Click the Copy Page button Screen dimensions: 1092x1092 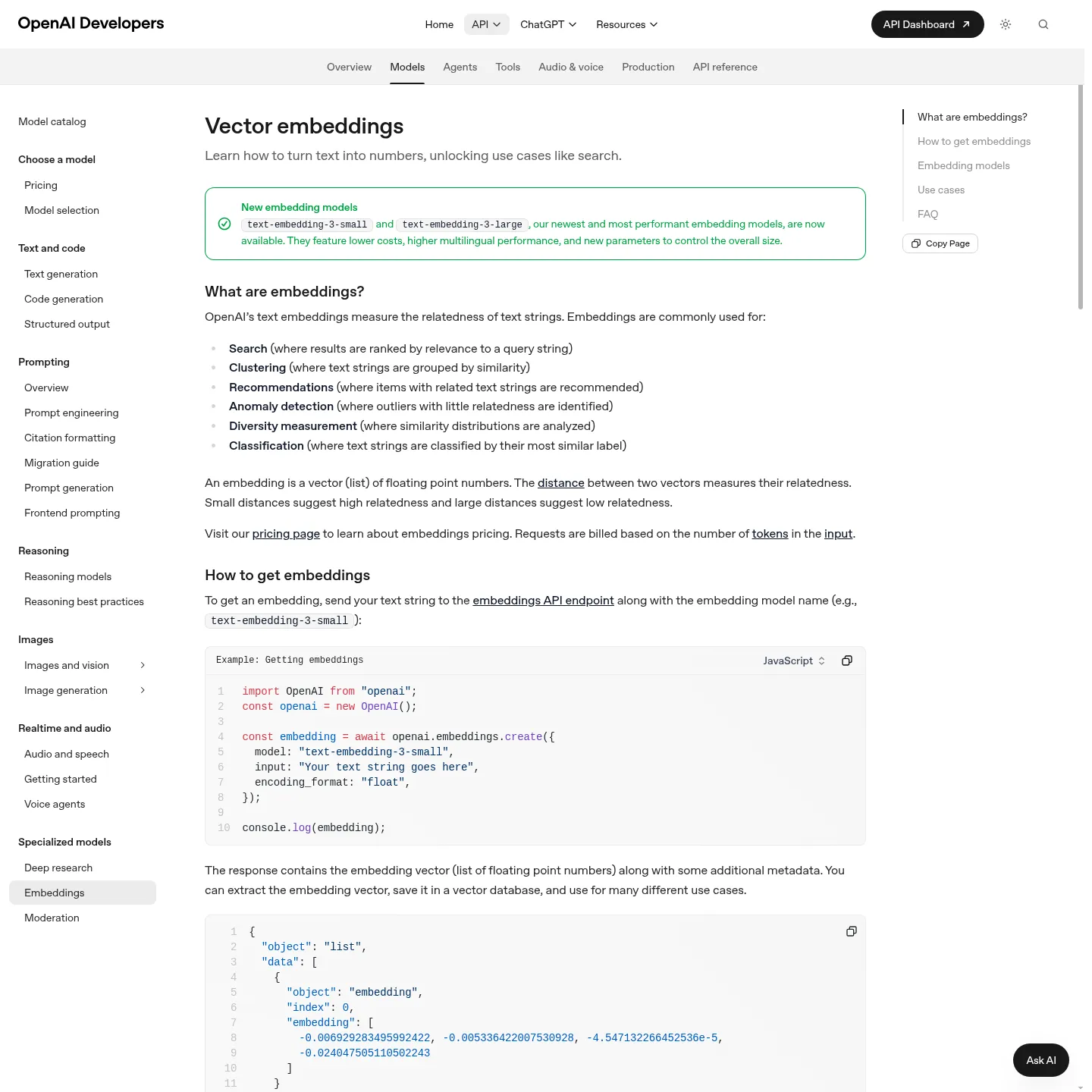tap(940, 243)
